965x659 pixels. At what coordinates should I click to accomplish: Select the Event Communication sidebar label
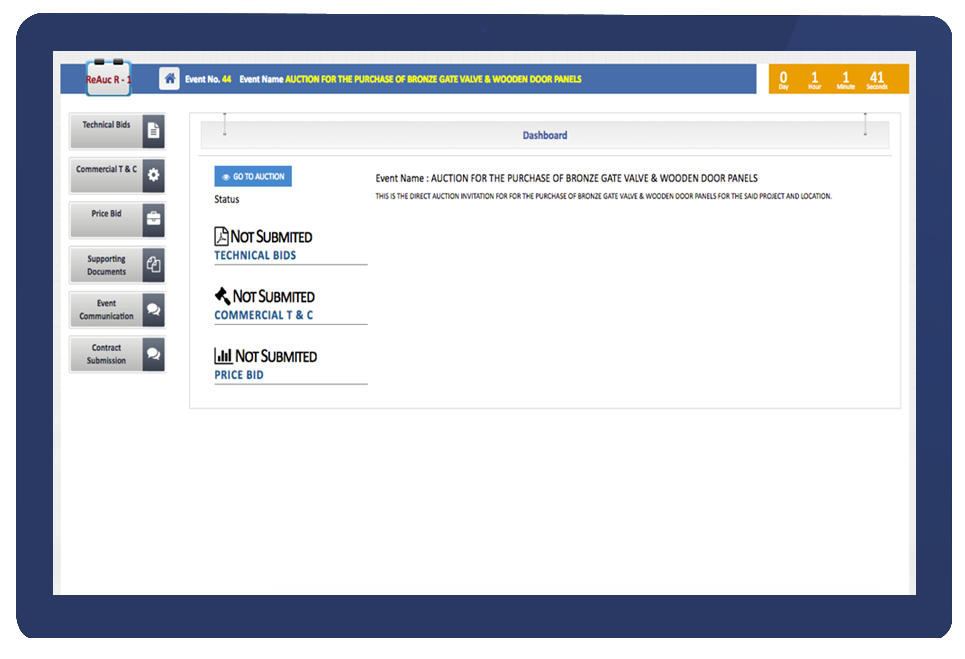[x=106, y=310]
